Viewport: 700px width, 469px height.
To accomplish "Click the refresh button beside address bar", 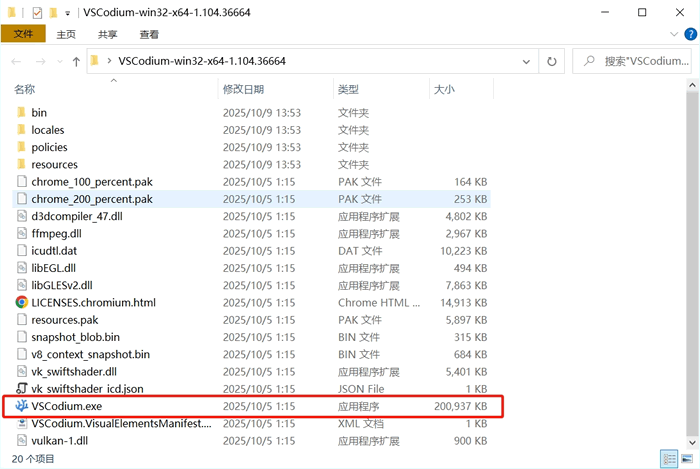I will click(551, 61).
